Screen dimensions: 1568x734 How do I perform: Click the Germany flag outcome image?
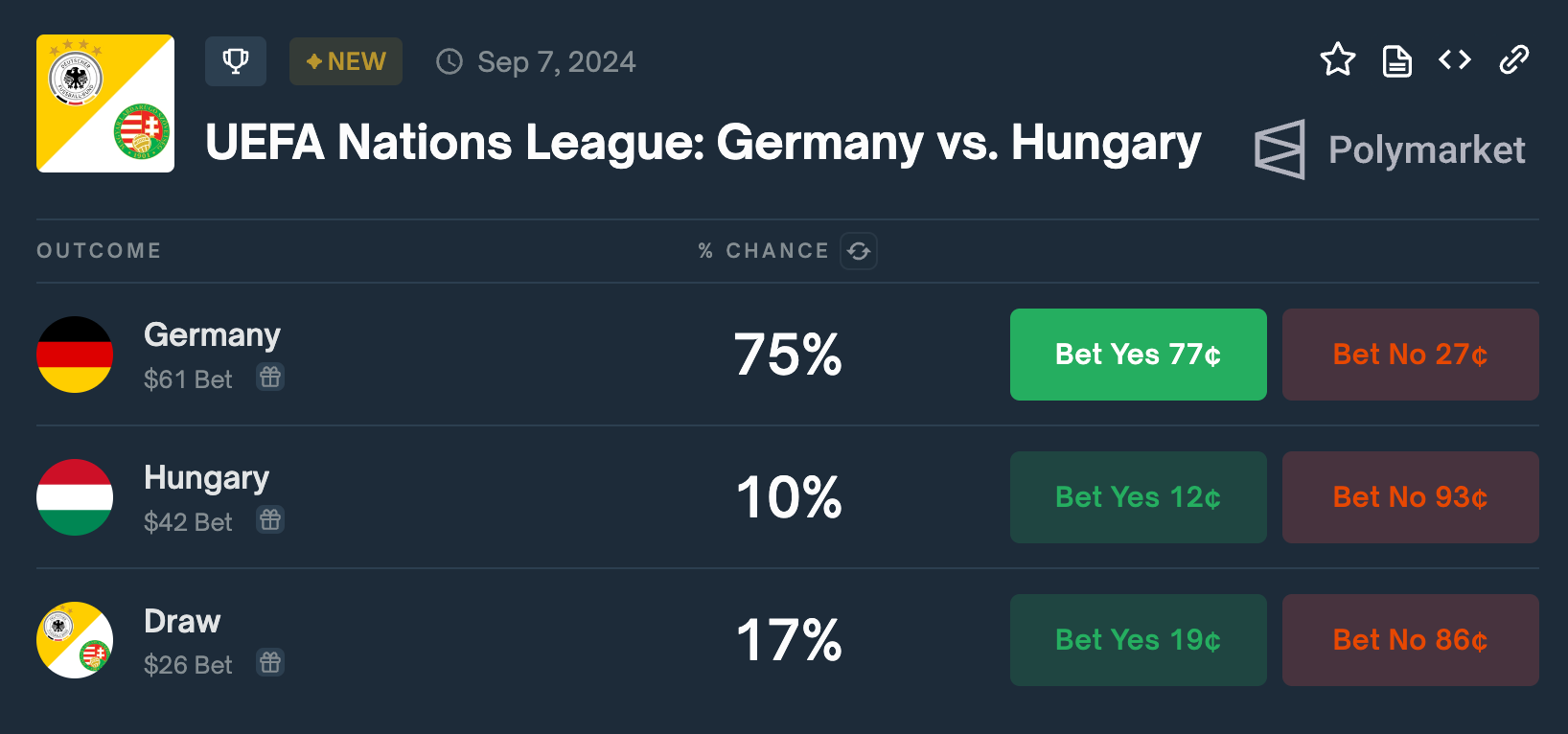pos(75,355)
